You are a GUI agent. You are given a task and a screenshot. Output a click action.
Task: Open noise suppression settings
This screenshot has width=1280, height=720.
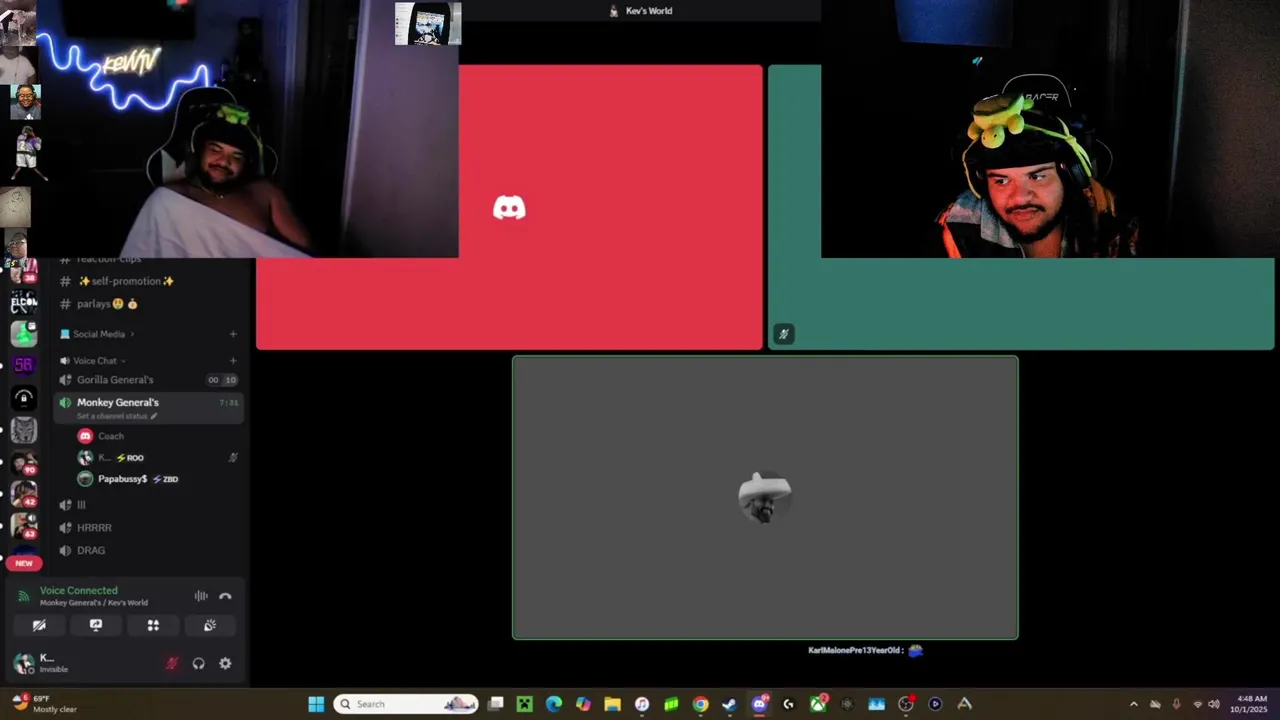pos(201,596)
